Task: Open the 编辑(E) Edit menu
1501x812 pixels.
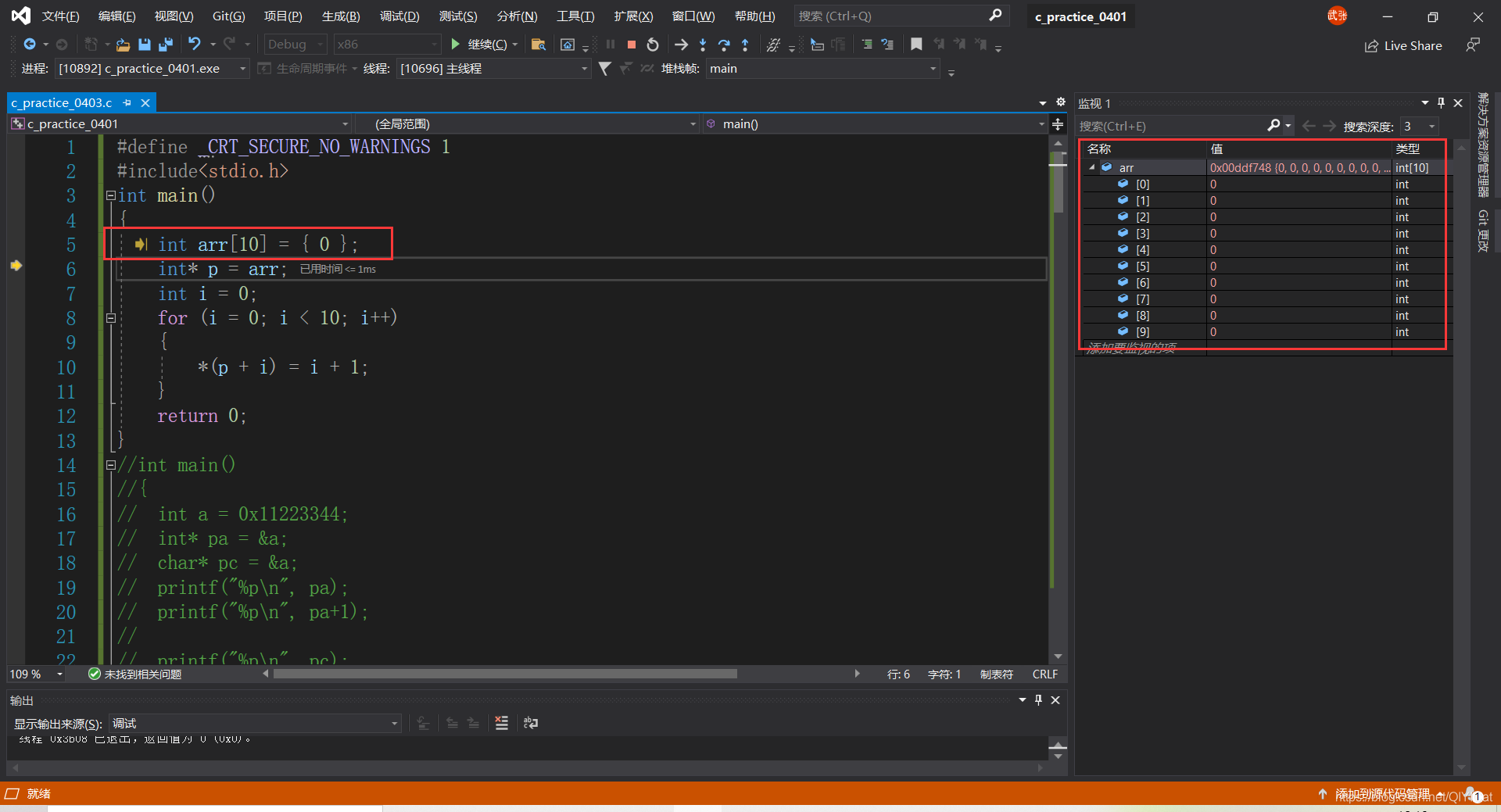Action: click(116, 16)
